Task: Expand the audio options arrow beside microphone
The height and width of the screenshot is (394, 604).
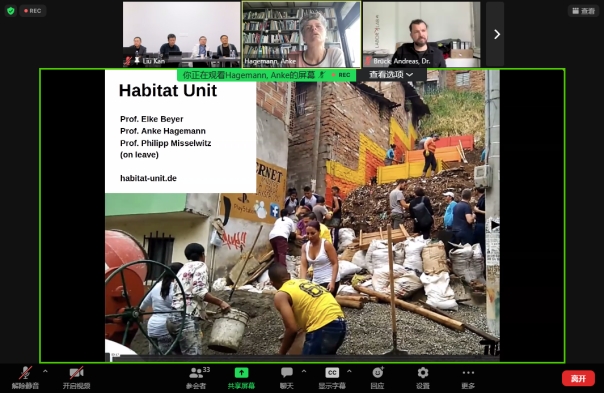Action: click(45, 371)
